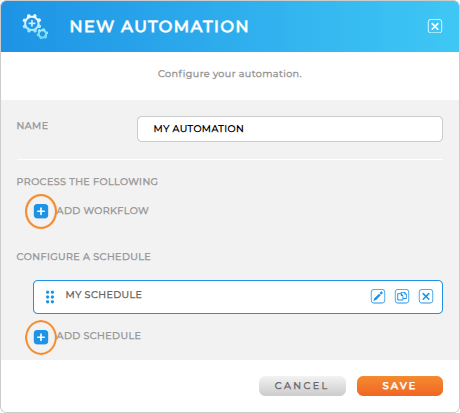Click the 'Configure a schedule' heading
The width and height of the screenshot is (460, 413).
(x=84, y=257)
